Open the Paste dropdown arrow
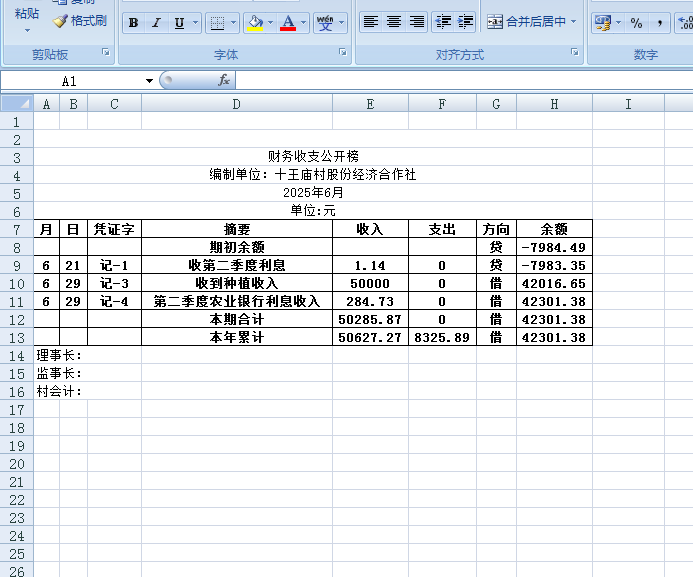This screenshot has width=693, height=577. pyautogui.click(x=27, y=31)
